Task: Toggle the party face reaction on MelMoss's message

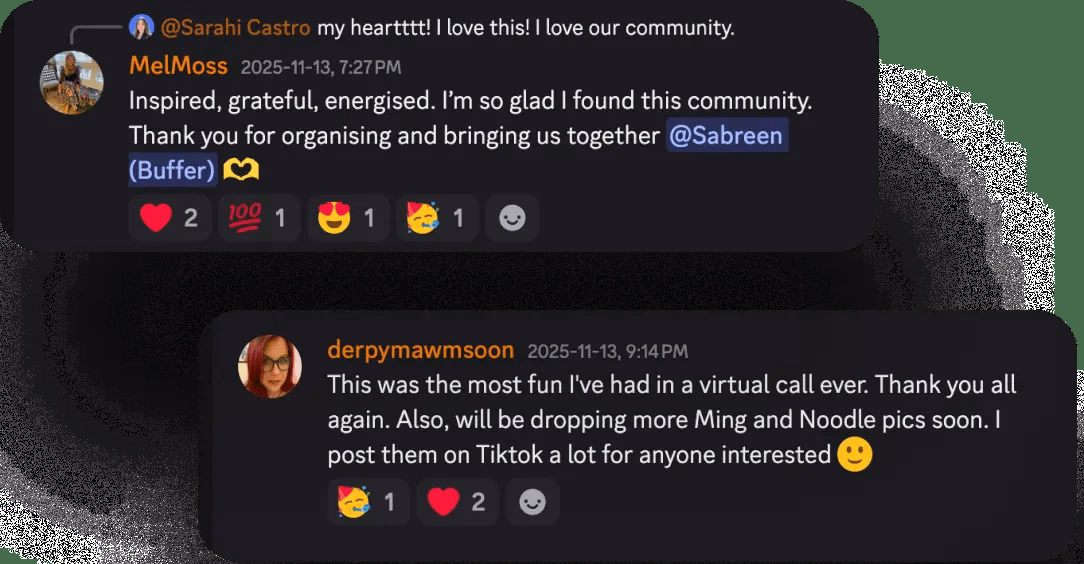Action: pyautogui.click(x=437, y=218)
